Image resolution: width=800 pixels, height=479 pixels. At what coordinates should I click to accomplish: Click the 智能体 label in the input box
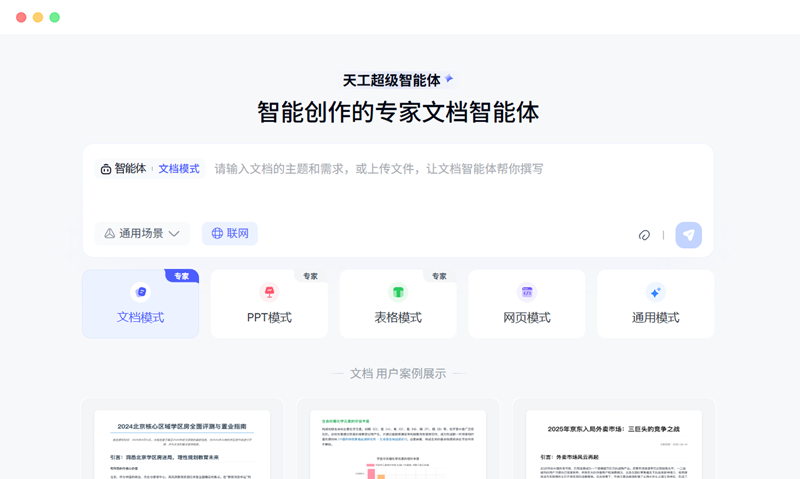coord(130,169)
